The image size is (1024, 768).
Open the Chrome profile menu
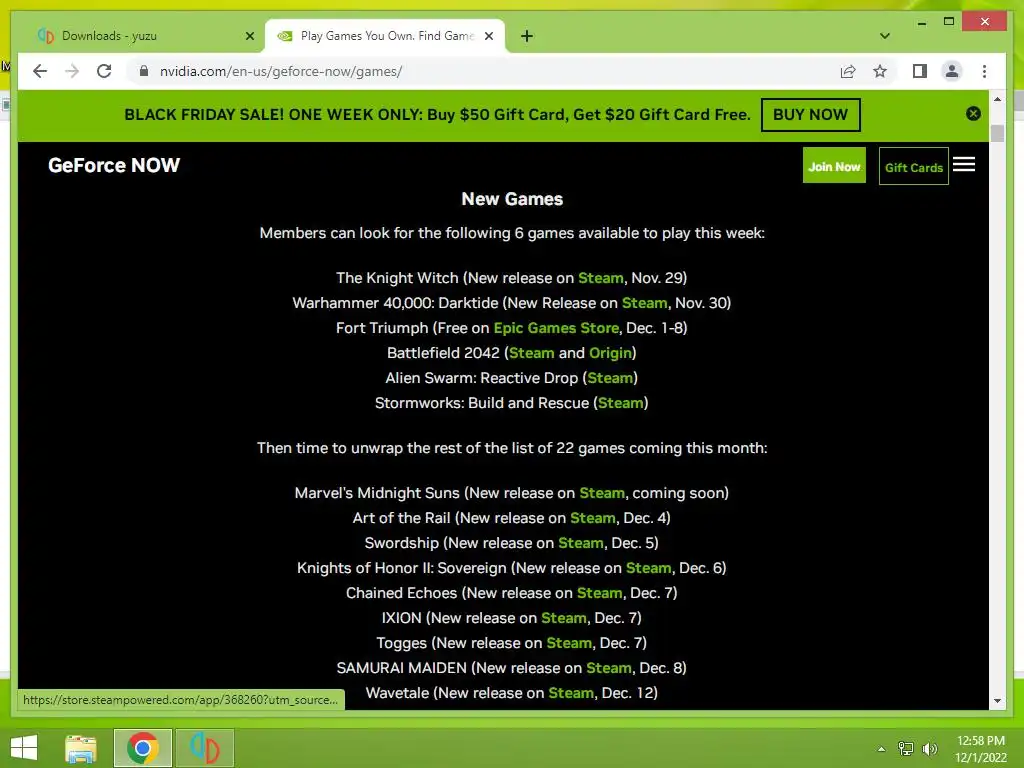952,71
